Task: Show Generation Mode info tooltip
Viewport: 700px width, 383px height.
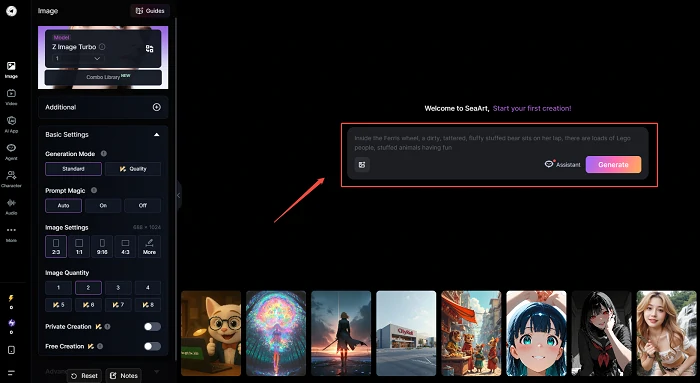Action: tap(104, 154)
